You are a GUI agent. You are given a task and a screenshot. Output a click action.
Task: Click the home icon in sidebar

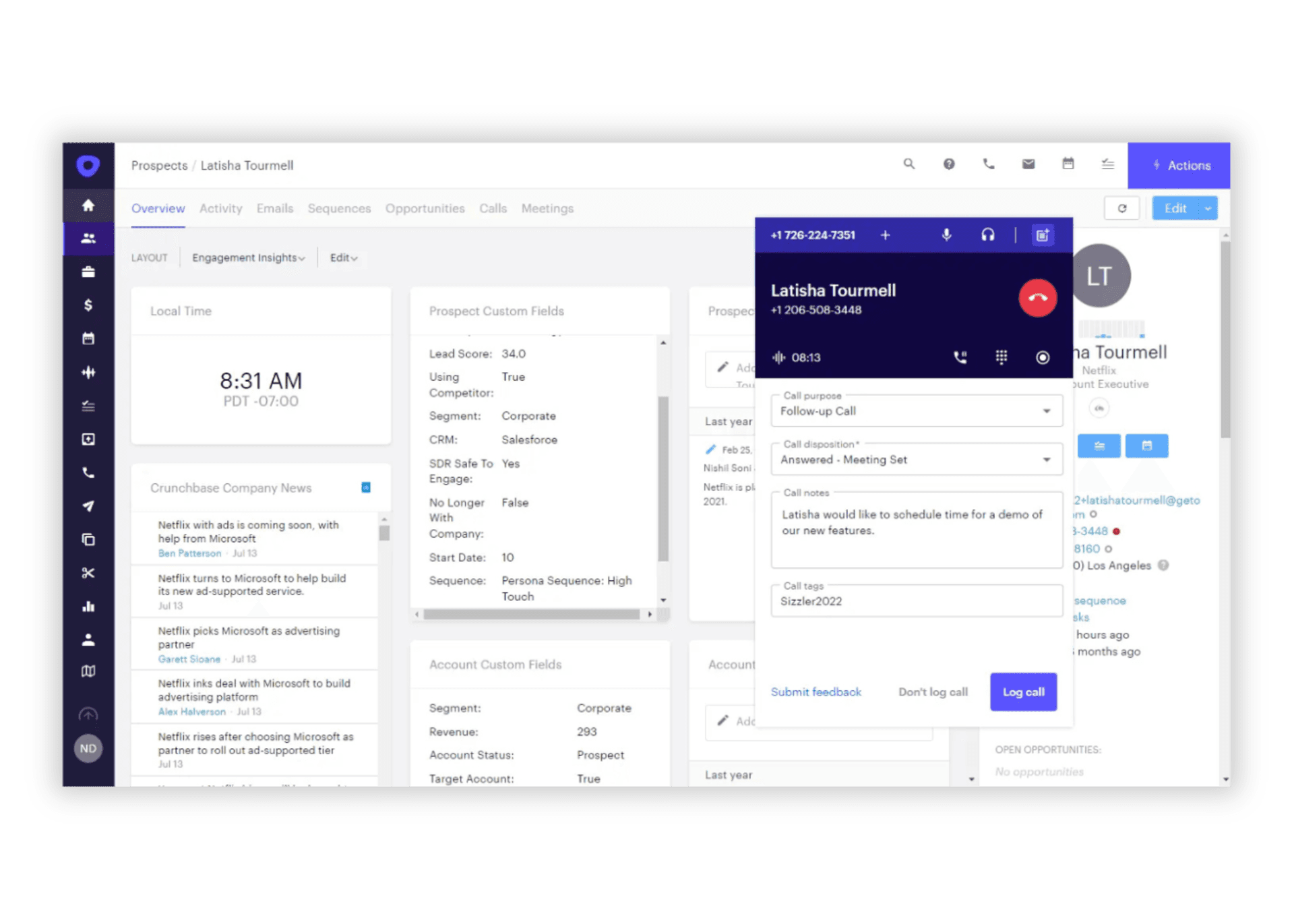tap(88, 205)
